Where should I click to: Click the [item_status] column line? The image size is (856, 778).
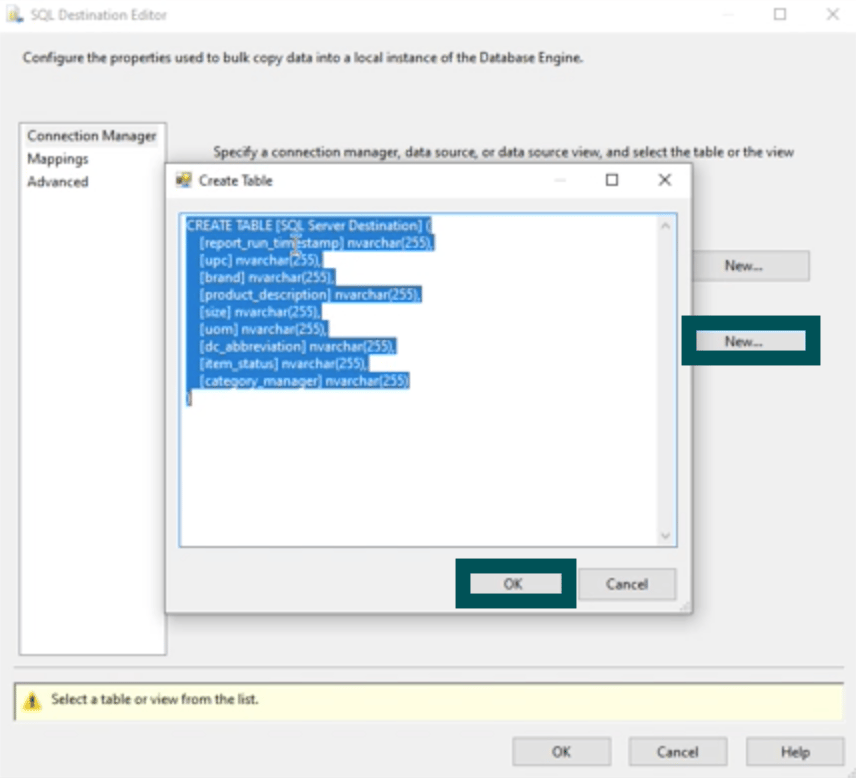pyautogui.click(x=283, y=364)
